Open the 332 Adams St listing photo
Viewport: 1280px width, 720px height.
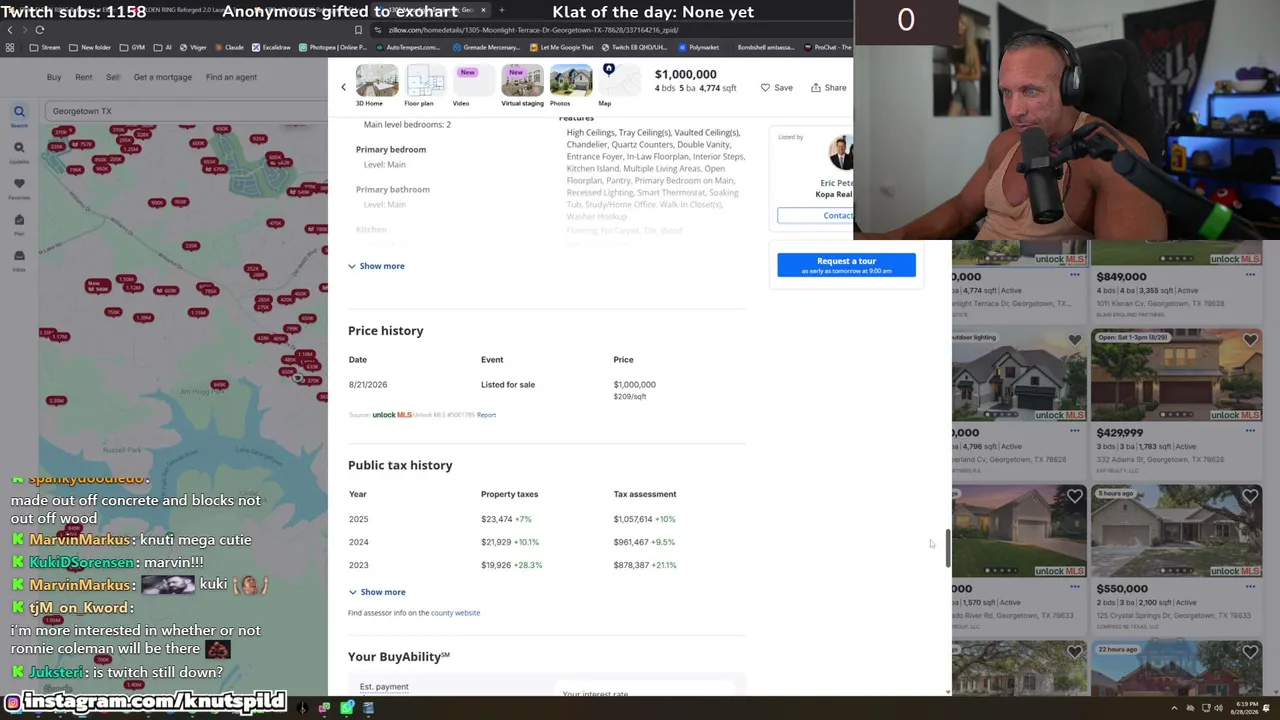click(x=1176, y=375)
